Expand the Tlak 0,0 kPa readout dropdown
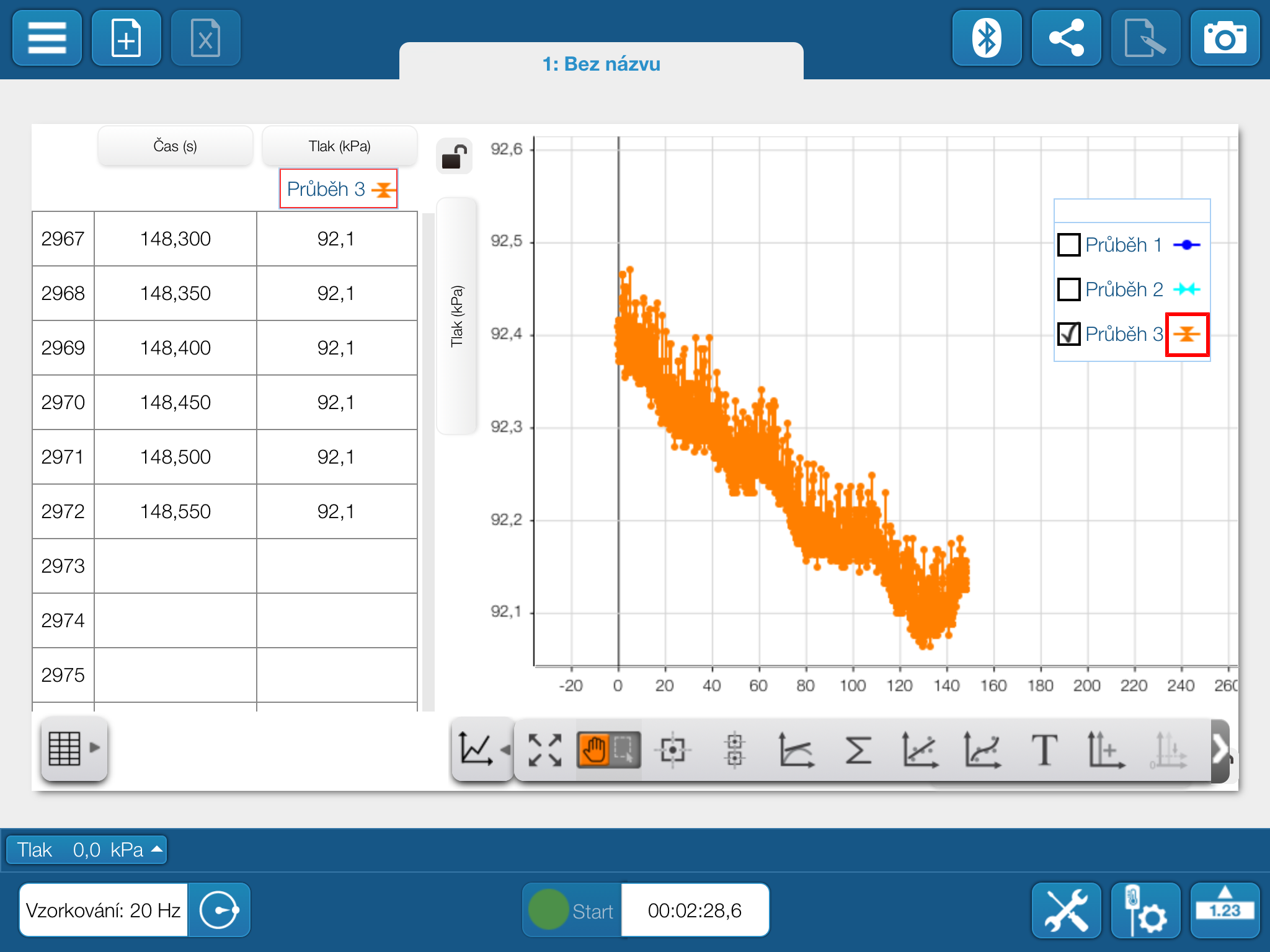 coord(87,850)
